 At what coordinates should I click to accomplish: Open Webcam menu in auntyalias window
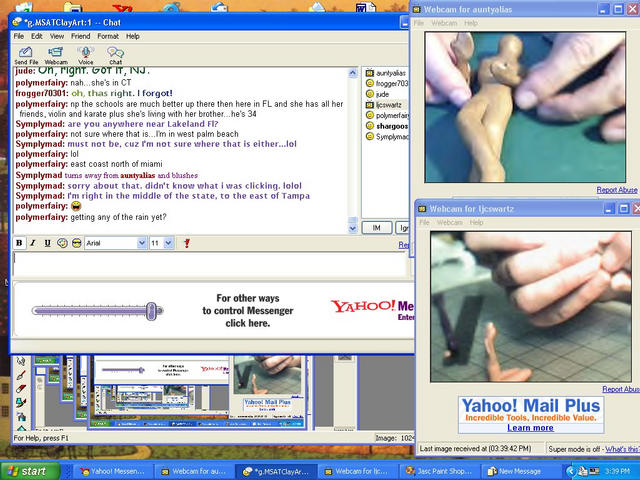point(444,23)
